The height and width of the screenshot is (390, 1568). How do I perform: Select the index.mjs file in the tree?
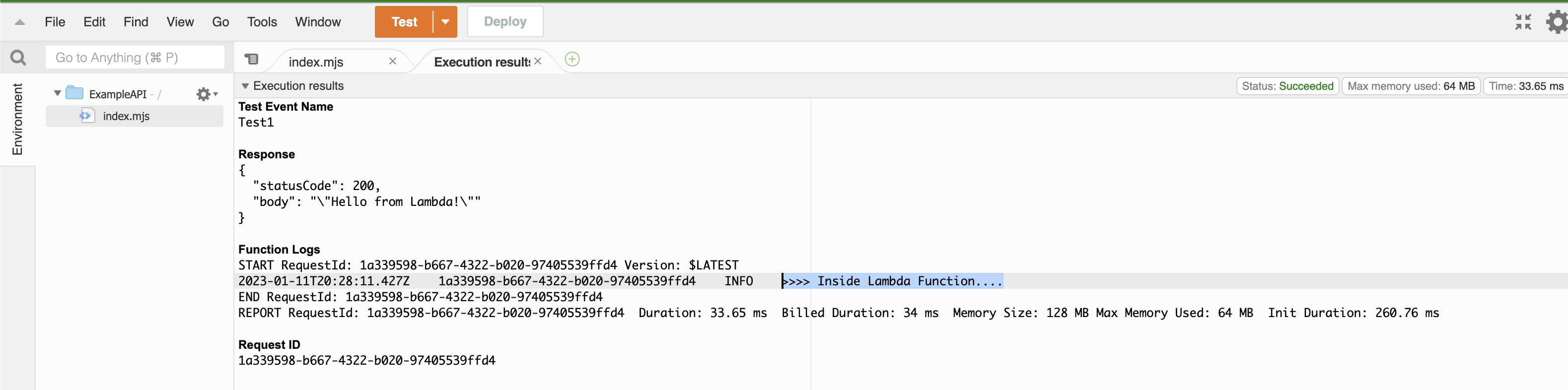pyautogui.click(x=126, y=116)
